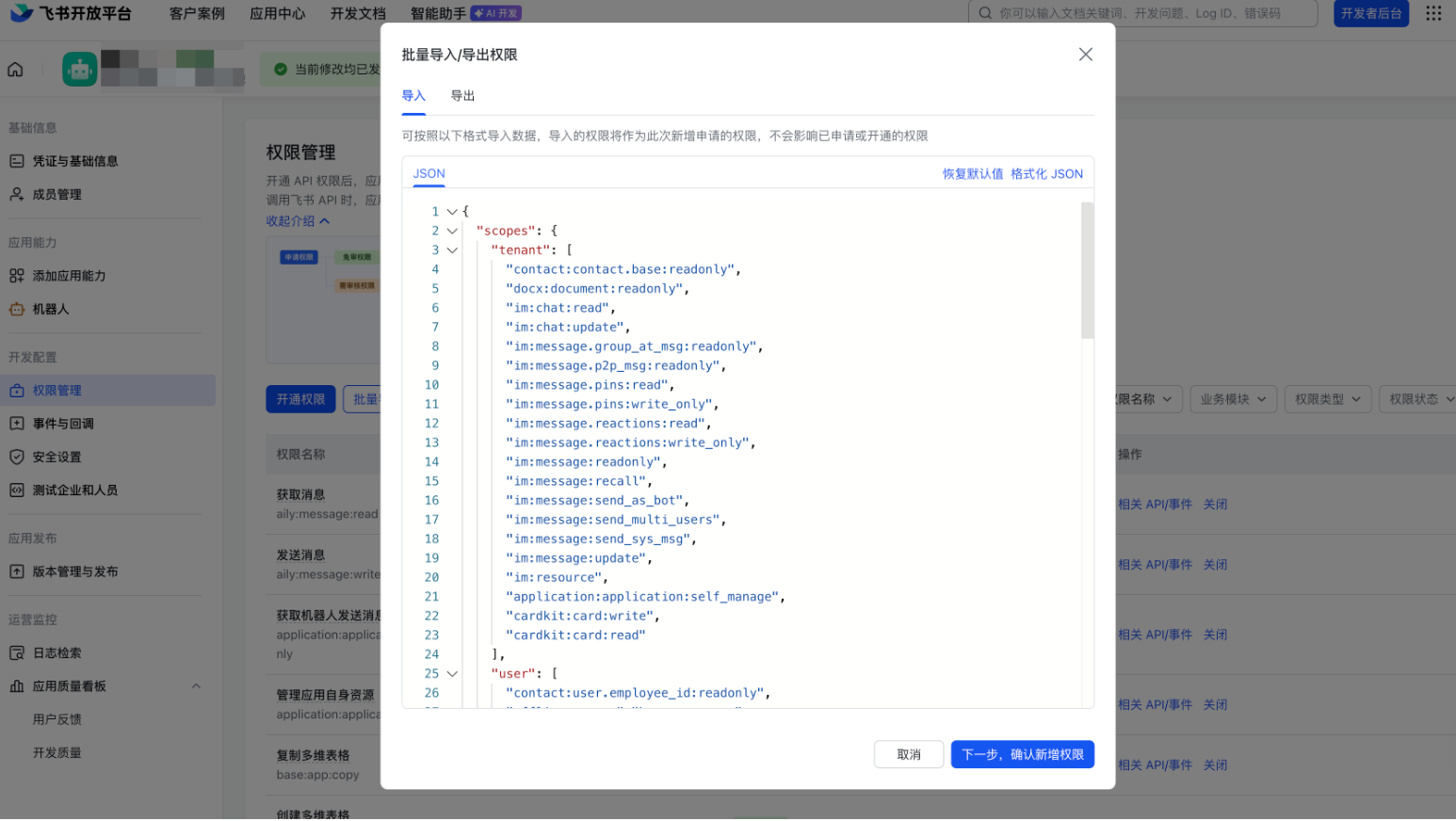Collapse the "tenant" array on line 3

(x=452, y=250)
